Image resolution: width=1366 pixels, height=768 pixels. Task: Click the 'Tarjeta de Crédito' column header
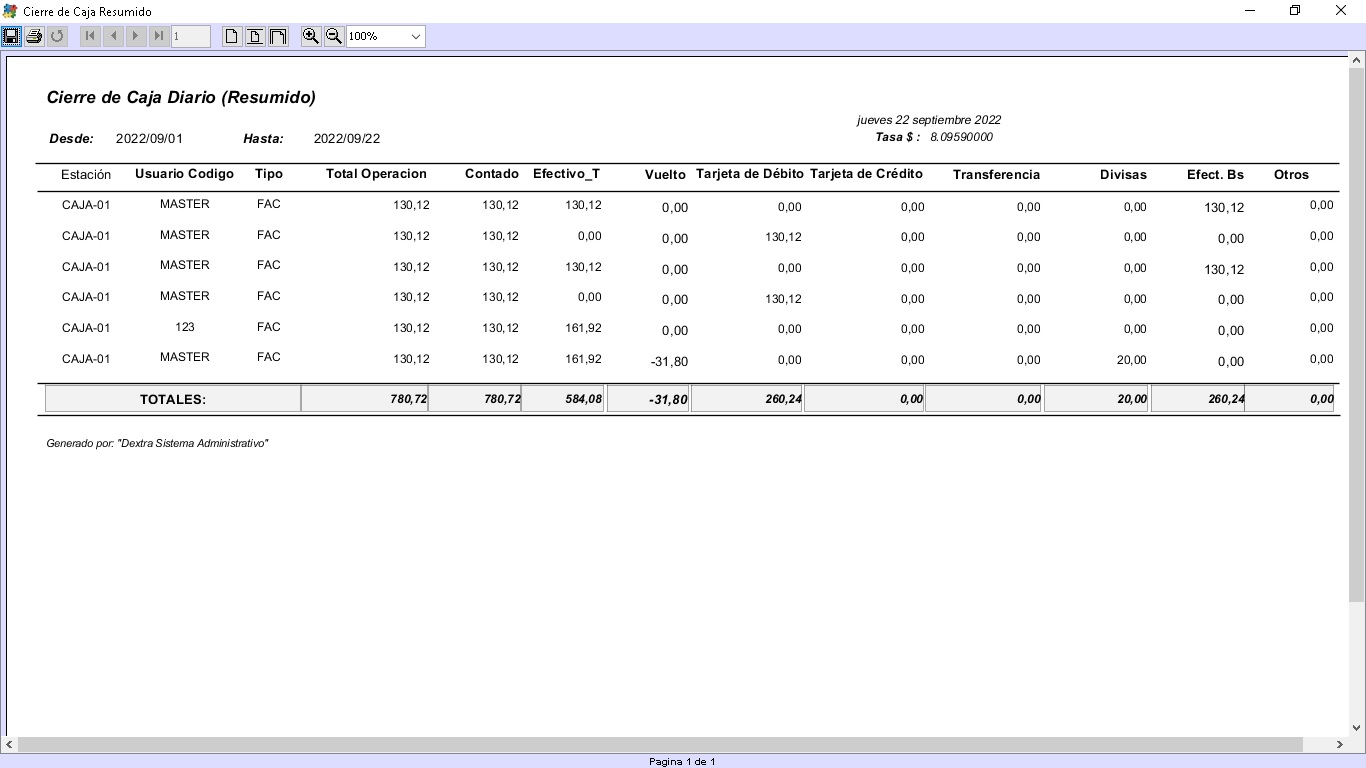pos(866,174)
